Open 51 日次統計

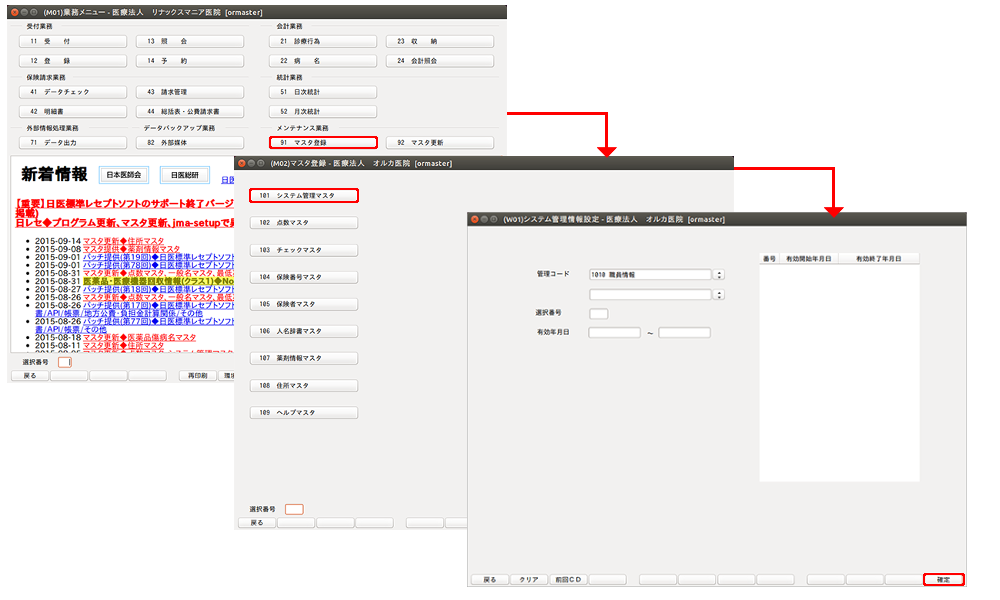click(323, 92)
